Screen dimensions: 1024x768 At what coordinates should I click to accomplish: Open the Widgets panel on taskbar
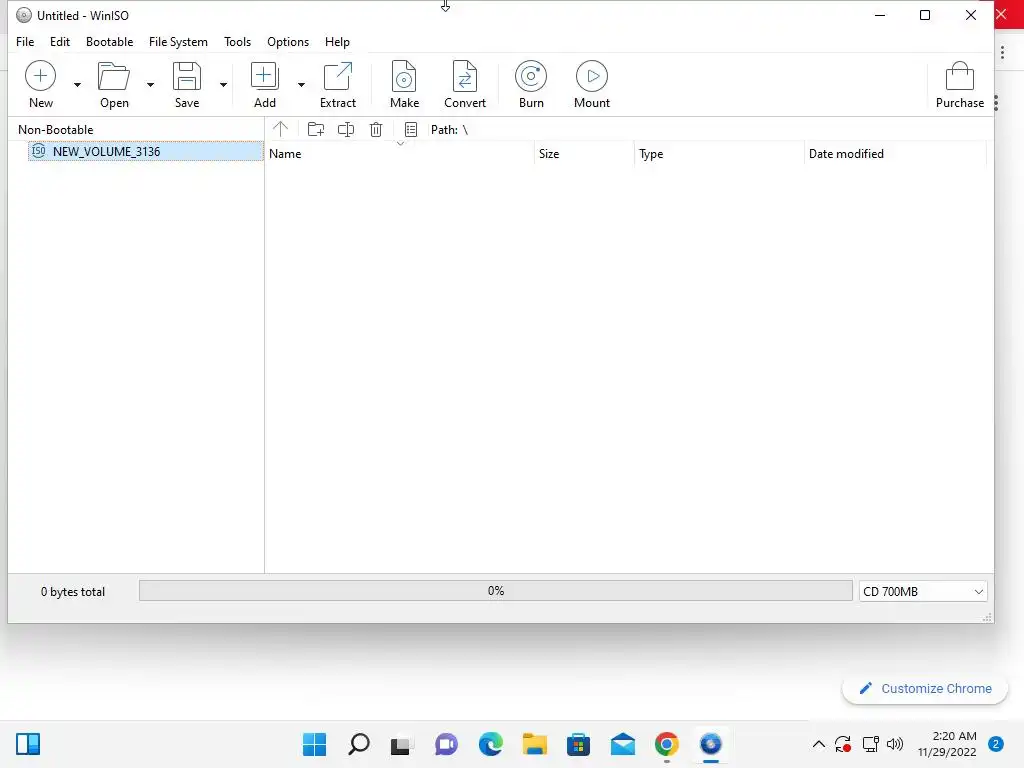click(28, 744)
